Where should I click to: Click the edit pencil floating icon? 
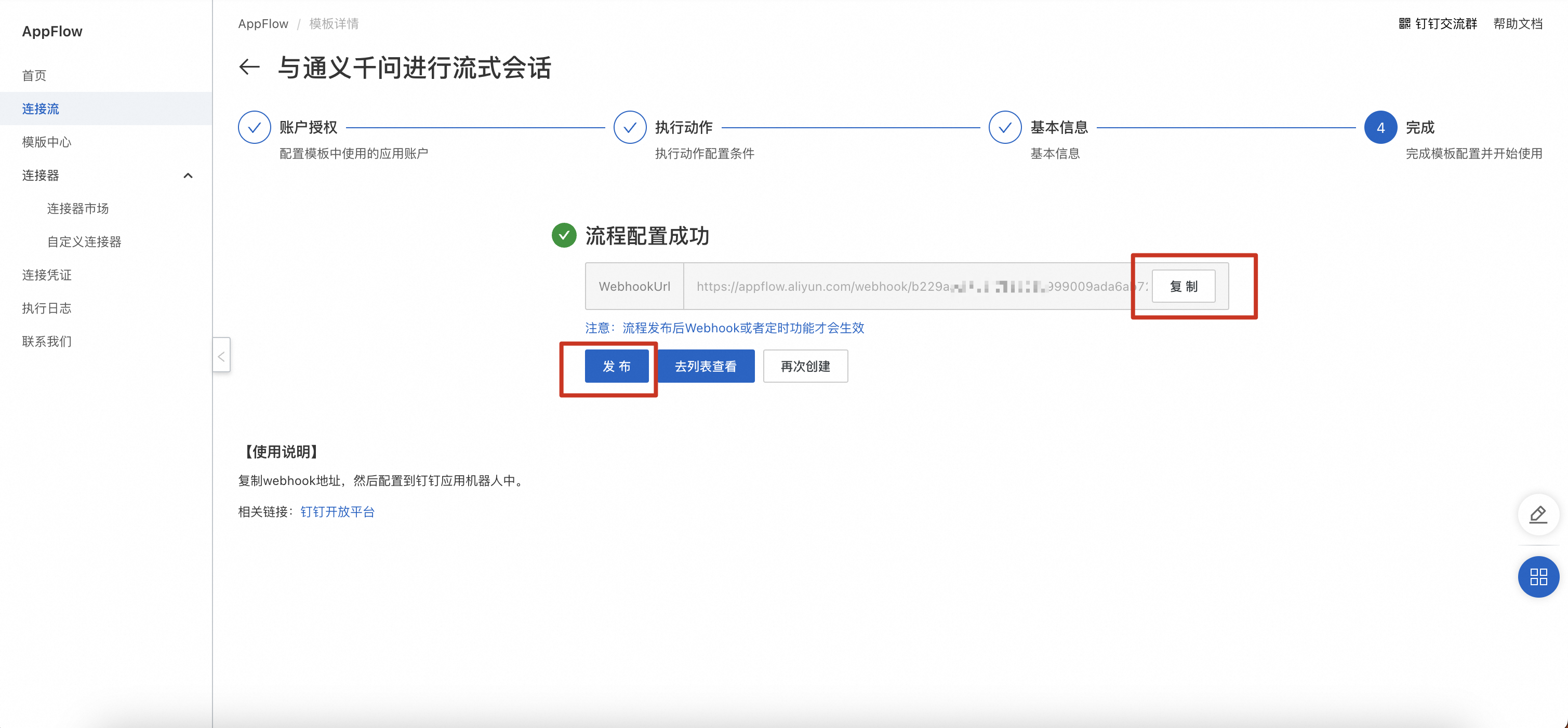coord(1538,515)
